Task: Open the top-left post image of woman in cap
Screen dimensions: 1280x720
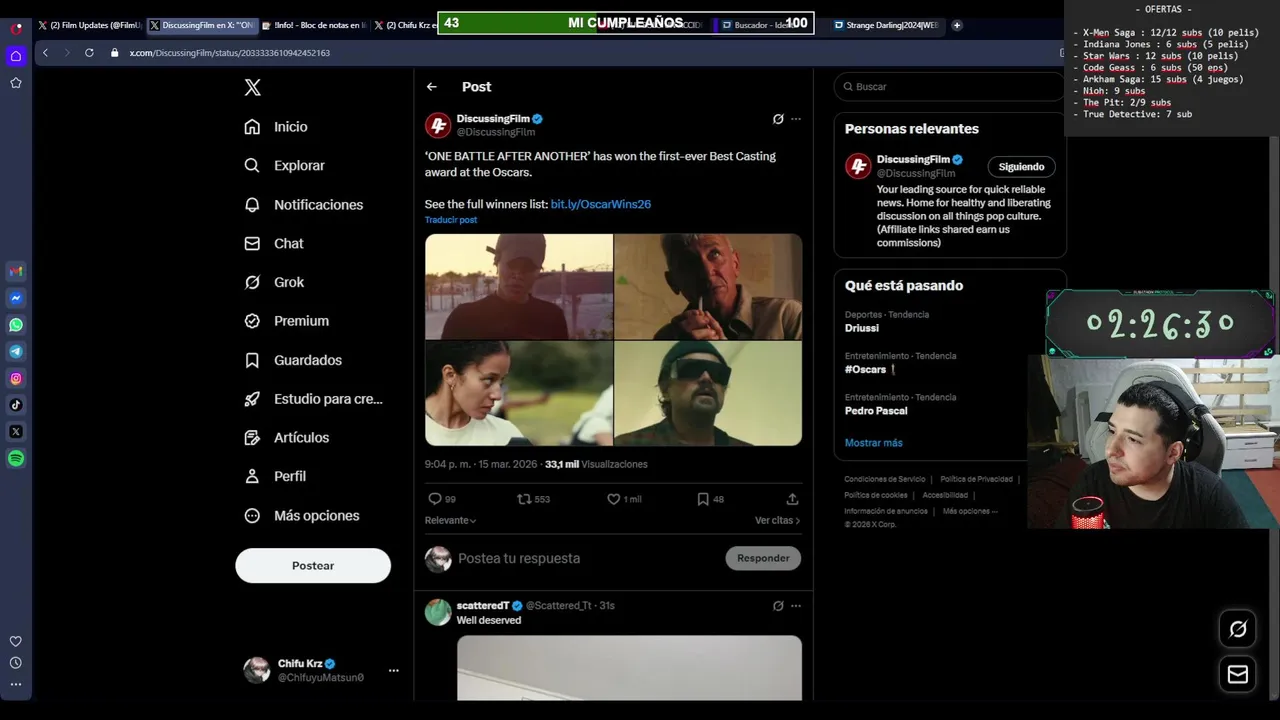Action: 519,287
